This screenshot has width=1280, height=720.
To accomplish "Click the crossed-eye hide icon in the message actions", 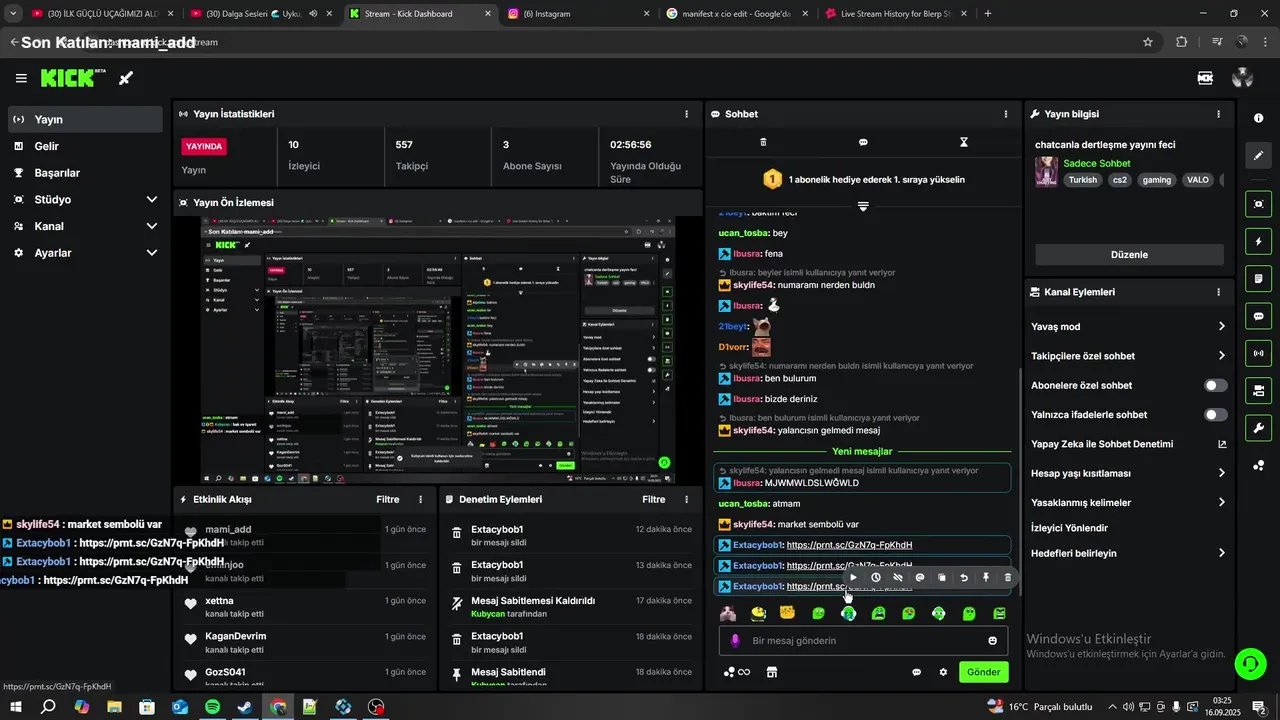I will coord(898,577).
